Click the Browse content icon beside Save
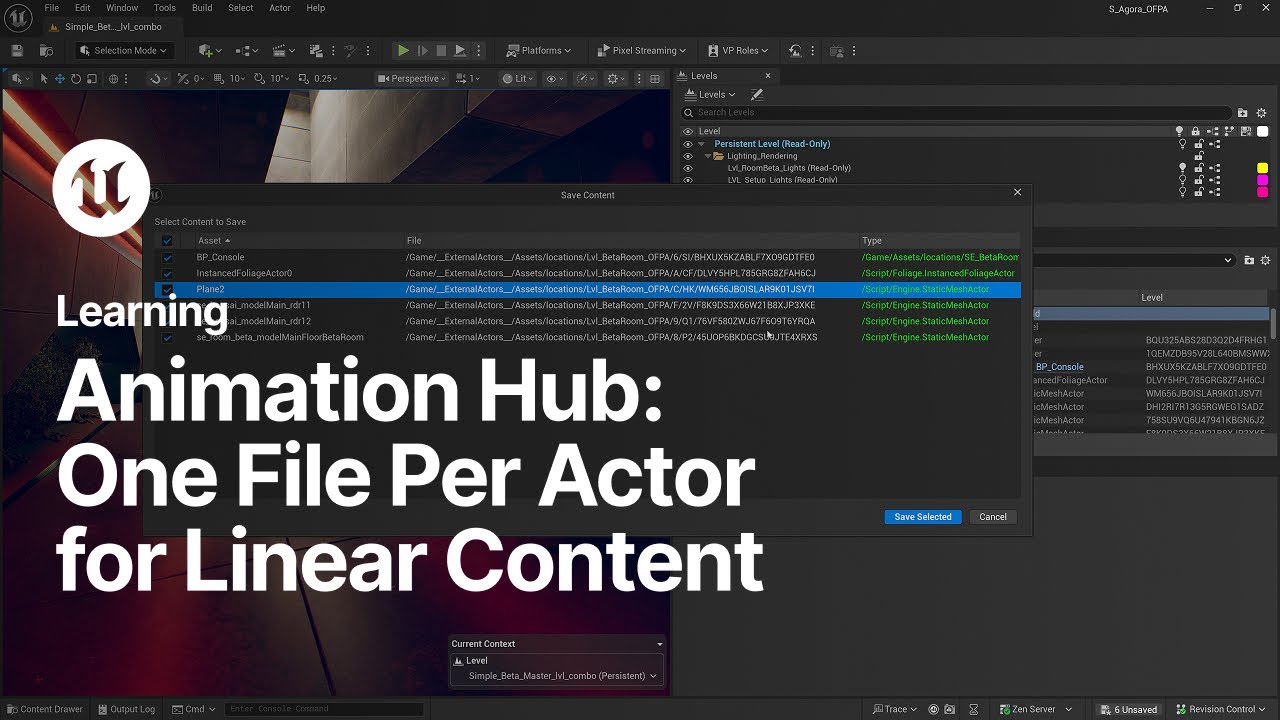Viewport: 1280px width, 720px height. (46, 50)
